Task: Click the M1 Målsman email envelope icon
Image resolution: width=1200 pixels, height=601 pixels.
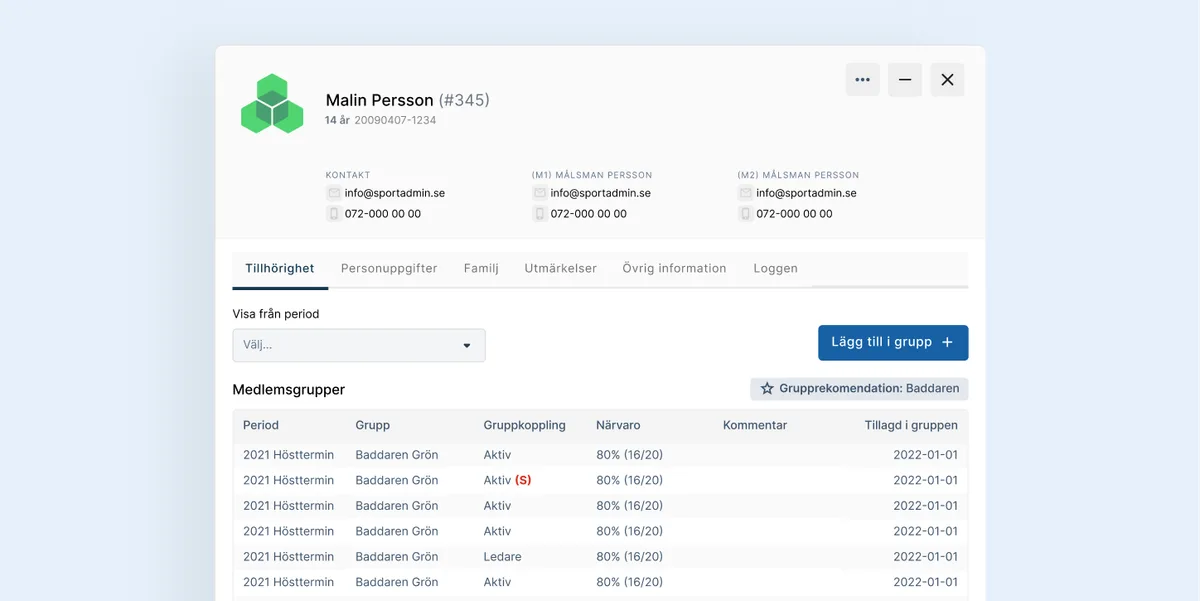Action: (x=540, y=193)
